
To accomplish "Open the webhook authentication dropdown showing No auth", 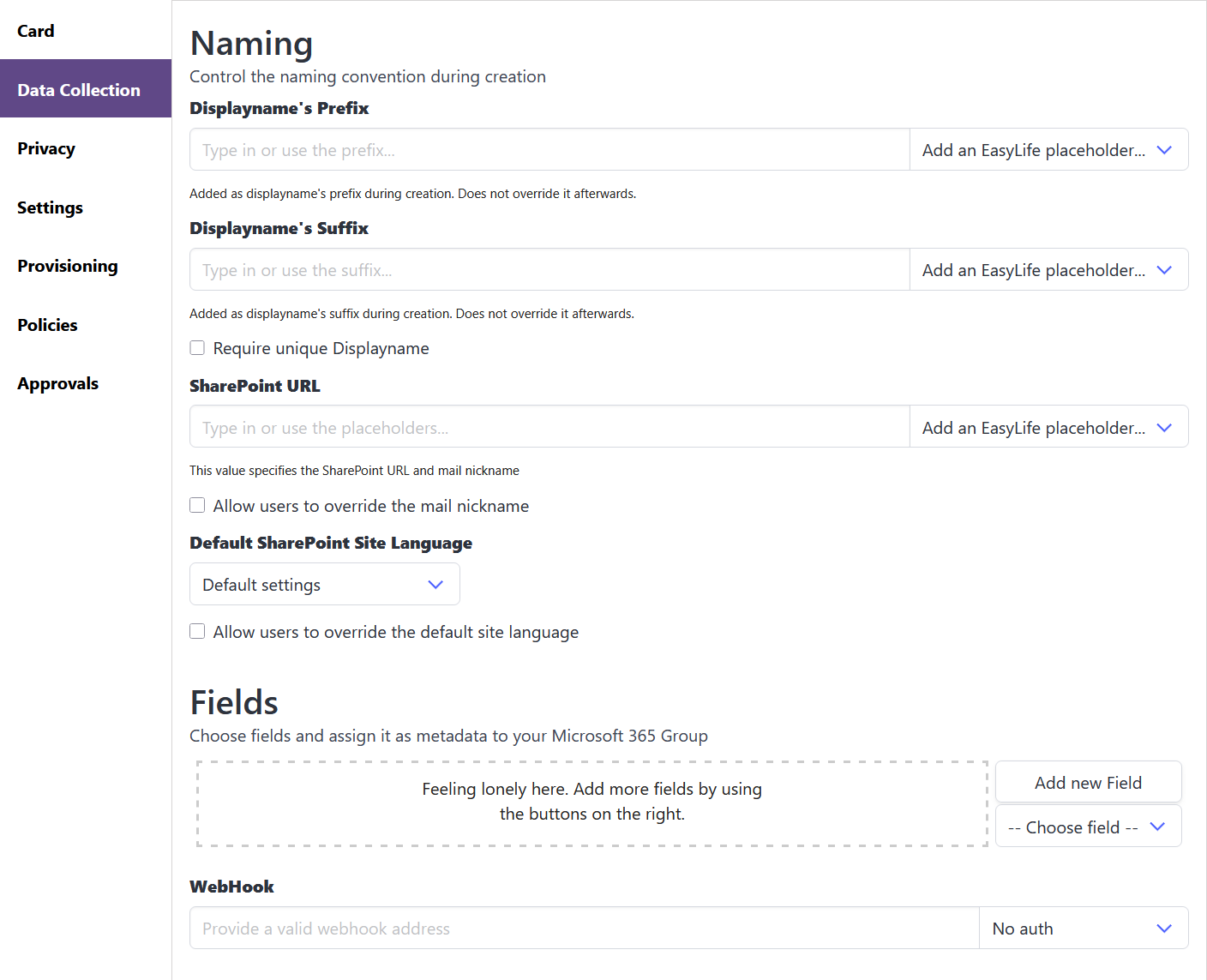I will point(1084,928).
